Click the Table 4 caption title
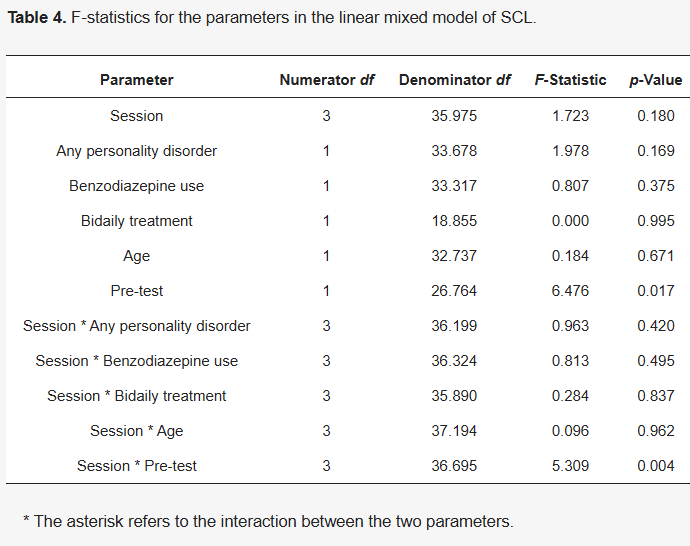Screen dimensions: 690x546 click(x=272, y=19)
